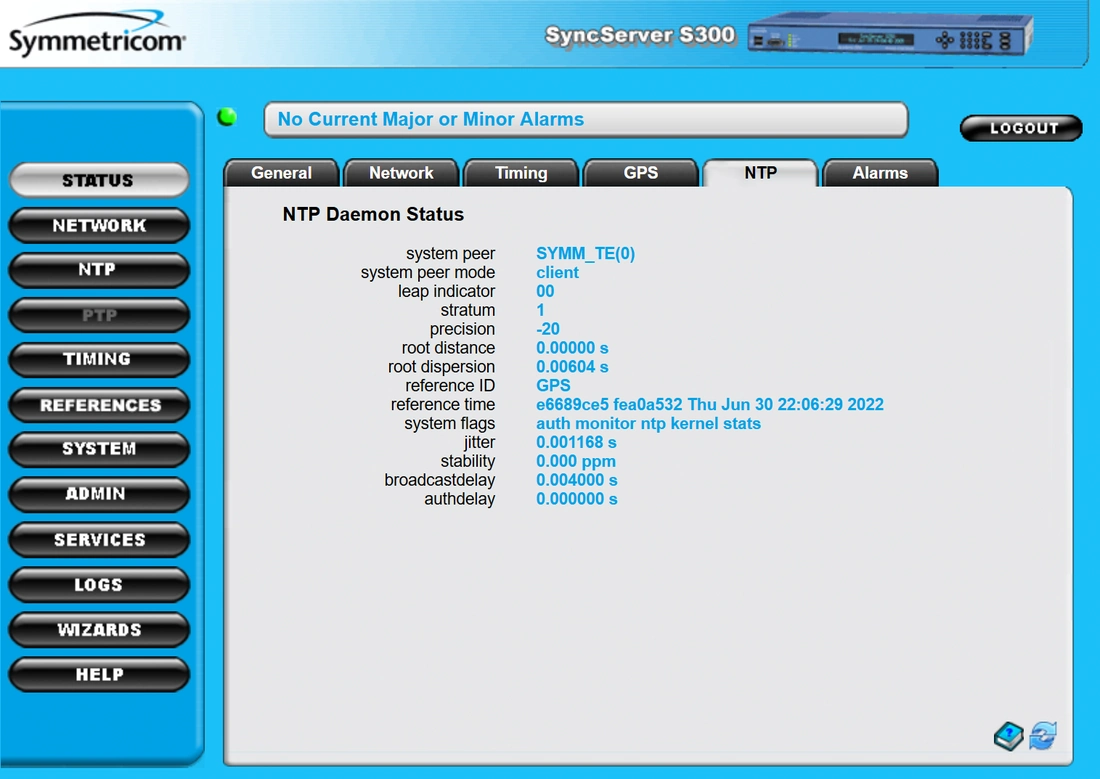1100x779 pixels.
Task: Open the SYSTEM sidebar menu
Action: tap(99, 450)
